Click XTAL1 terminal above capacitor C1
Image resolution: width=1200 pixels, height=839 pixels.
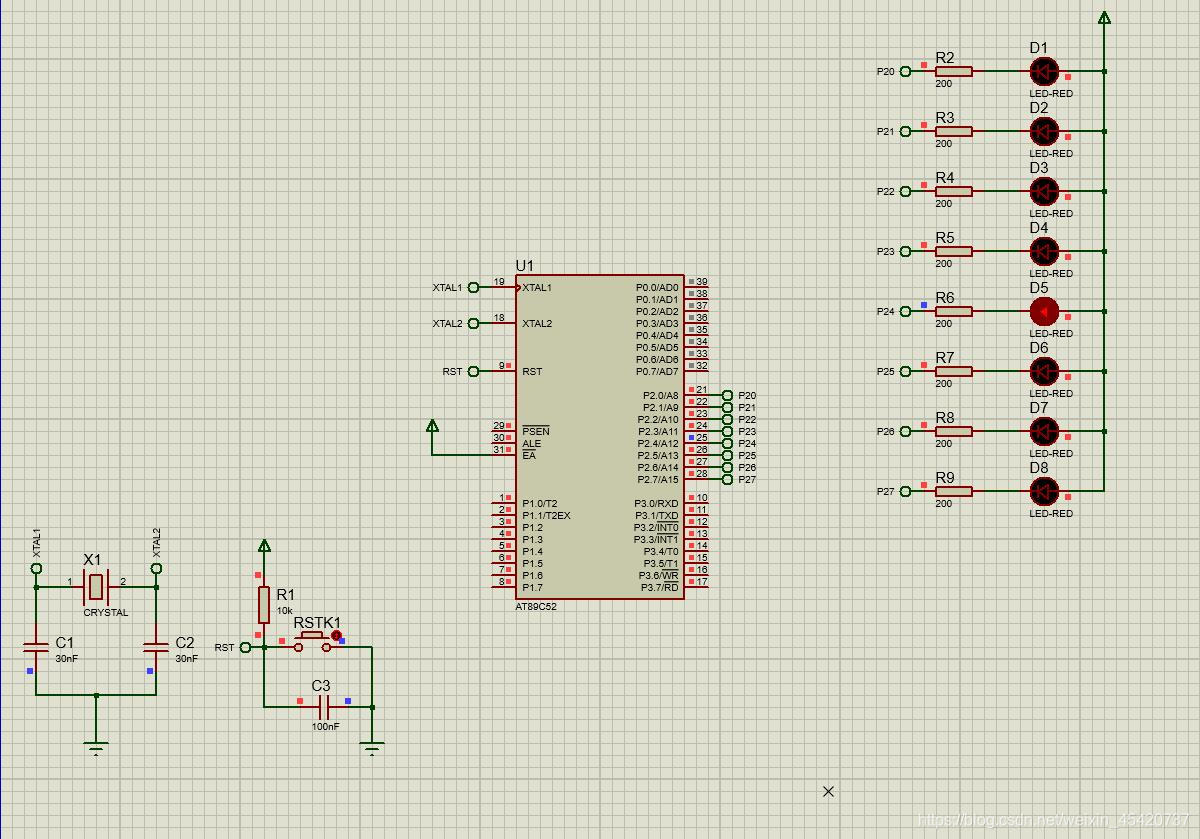point(36,568)
